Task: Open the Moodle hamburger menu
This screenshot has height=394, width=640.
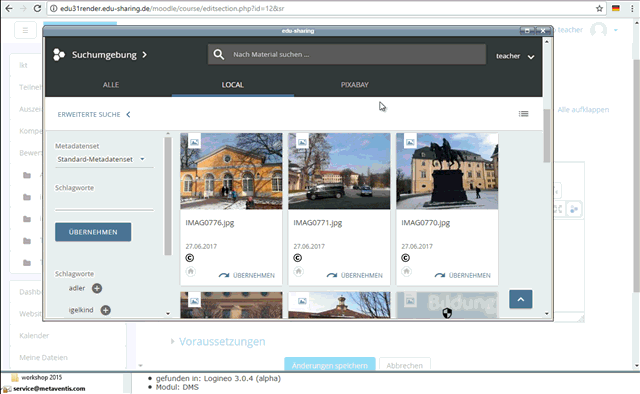Action: click(x=25, y=30)
